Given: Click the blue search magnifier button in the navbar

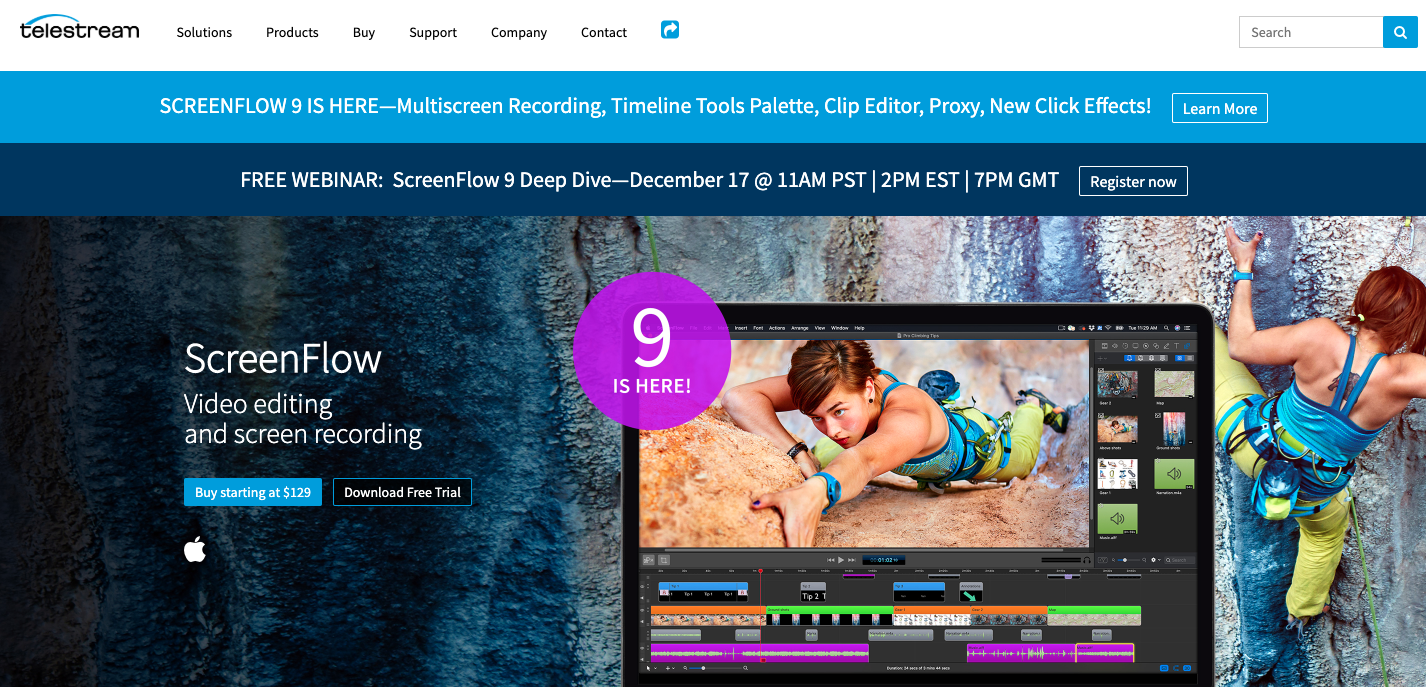Looking at the screenshot, I should point(1400,31).
